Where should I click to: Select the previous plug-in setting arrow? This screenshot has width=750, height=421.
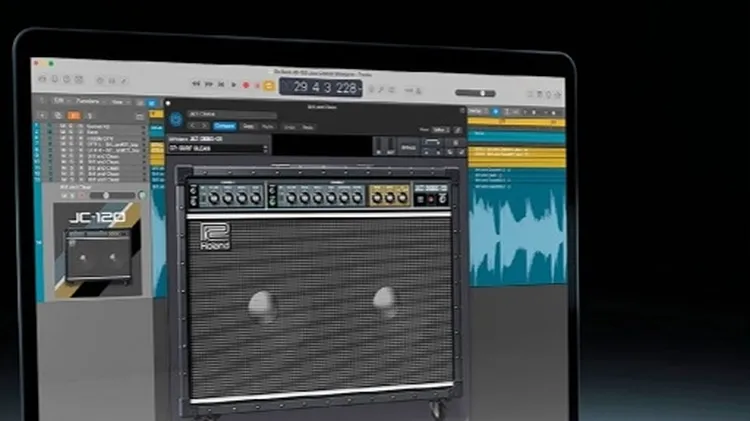click(x=193, y=125)
